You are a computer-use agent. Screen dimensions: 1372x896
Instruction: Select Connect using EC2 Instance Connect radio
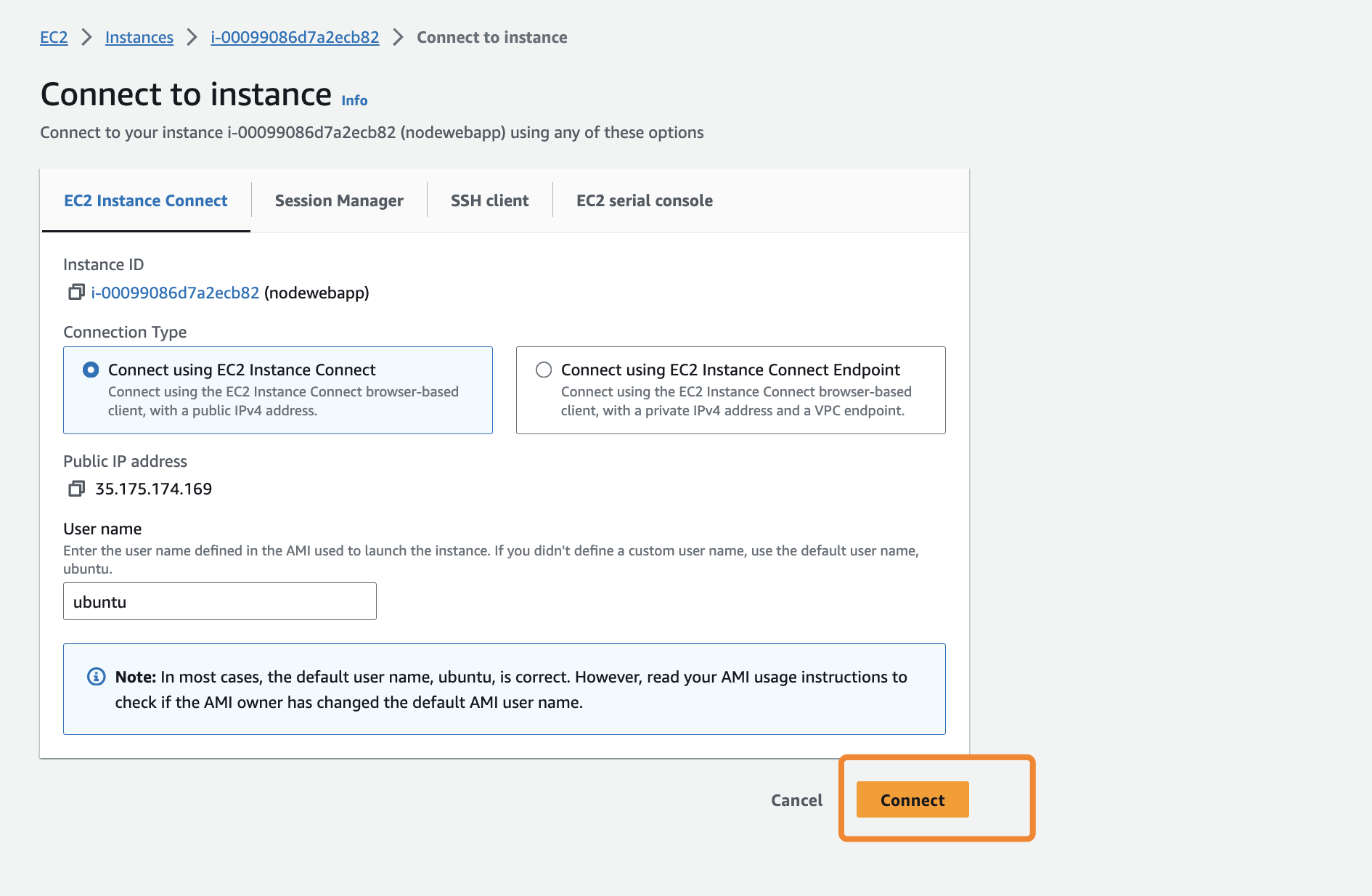(91, 370)
